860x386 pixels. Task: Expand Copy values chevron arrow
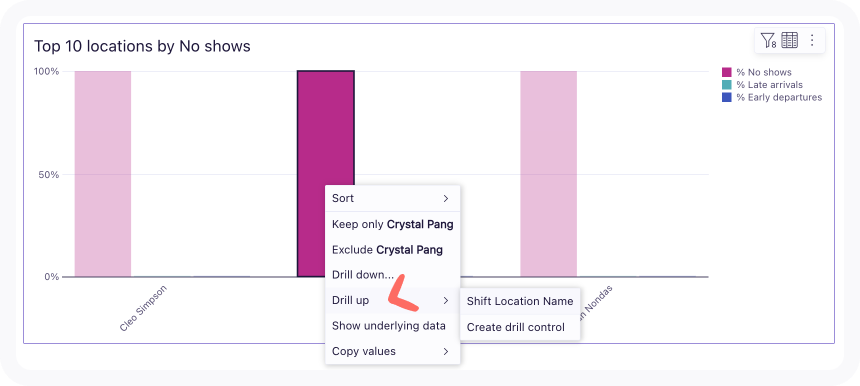(445, 351)
